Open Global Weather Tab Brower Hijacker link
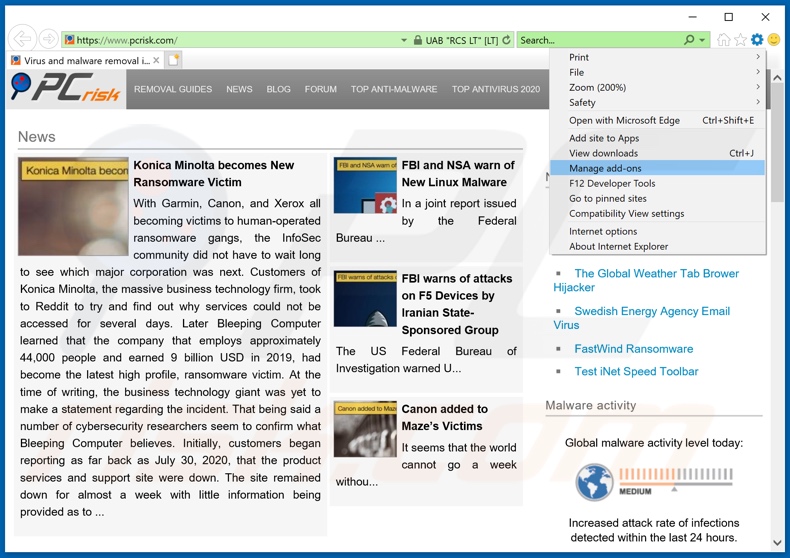790x558 pixels. (x=646, y=281)
